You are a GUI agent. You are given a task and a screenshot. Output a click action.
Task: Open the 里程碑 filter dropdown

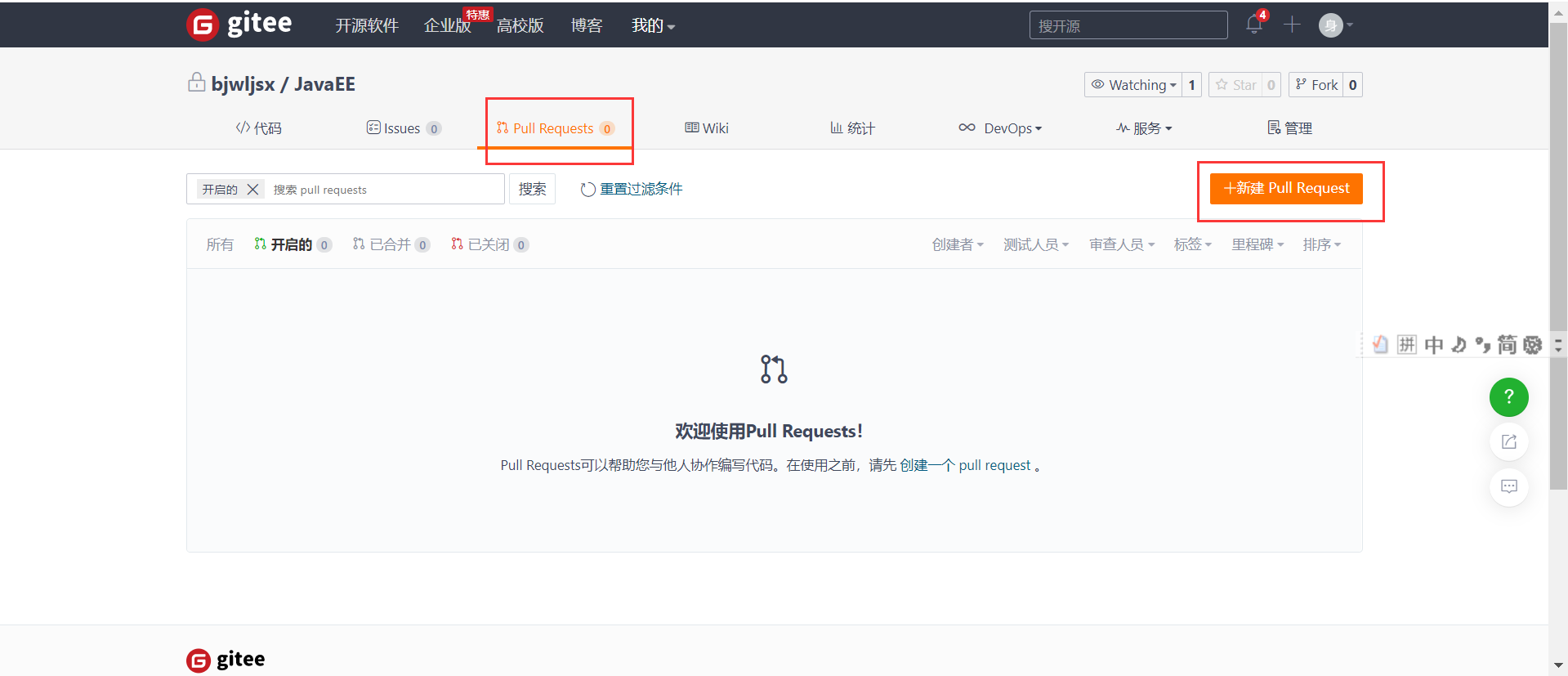(x=1258, y=244)
